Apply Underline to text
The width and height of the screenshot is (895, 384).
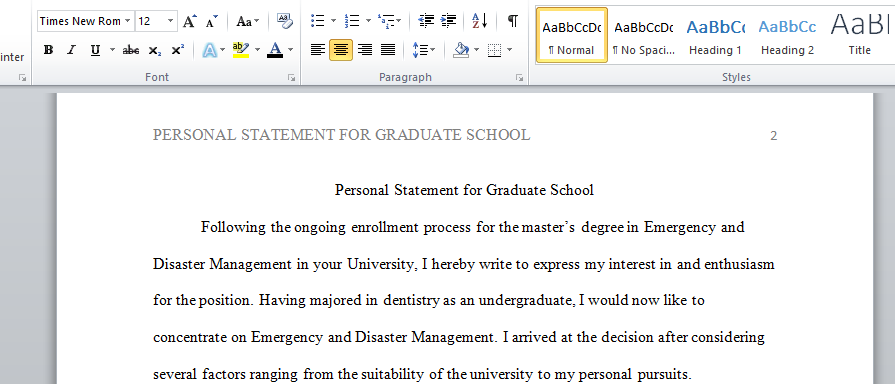[x=95, y=50]
